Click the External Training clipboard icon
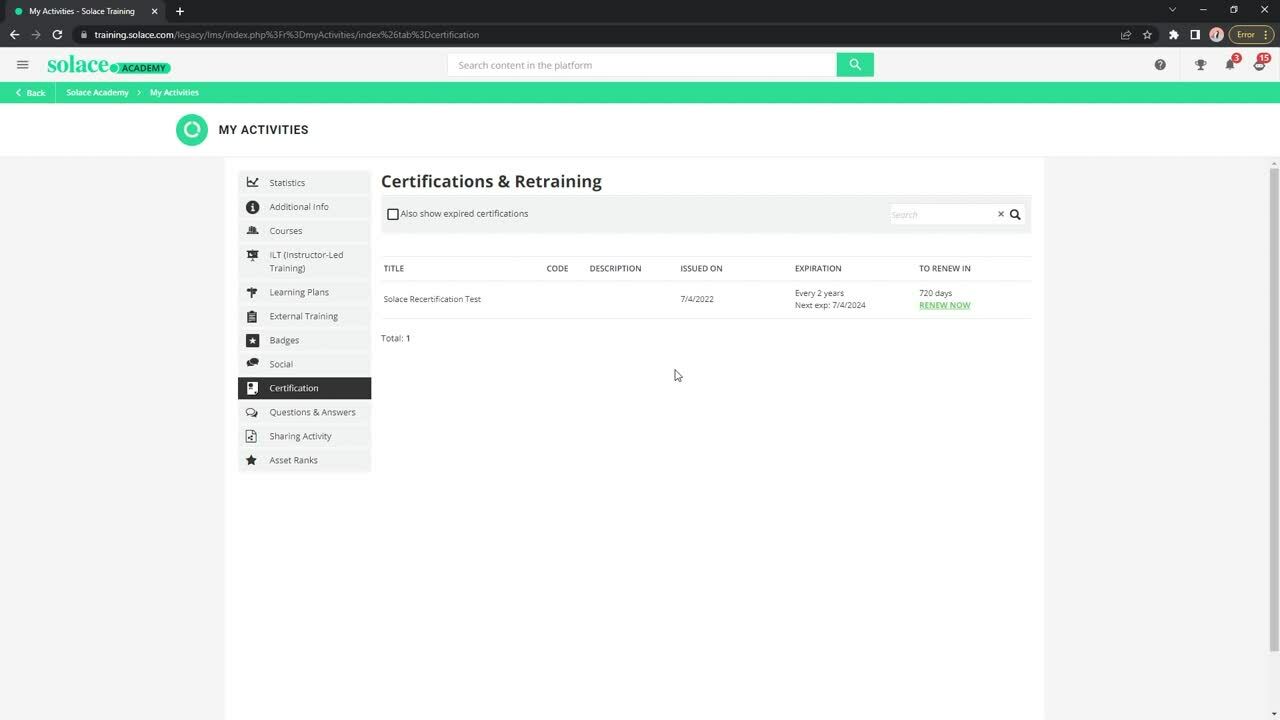Image resolution: width=1280 pixels, height=720 pixels. pyautogui.click(x=252, y=316)
